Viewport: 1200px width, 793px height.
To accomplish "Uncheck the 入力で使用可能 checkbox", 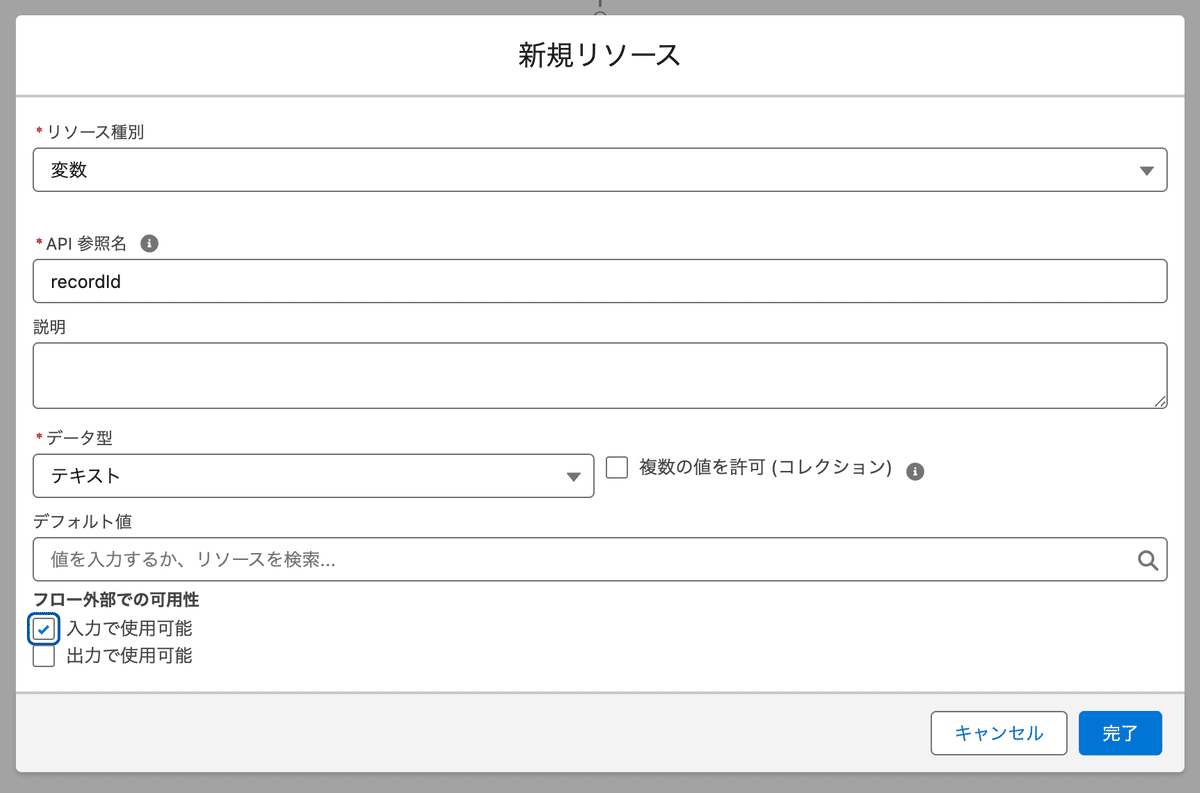I will (44, 629).
